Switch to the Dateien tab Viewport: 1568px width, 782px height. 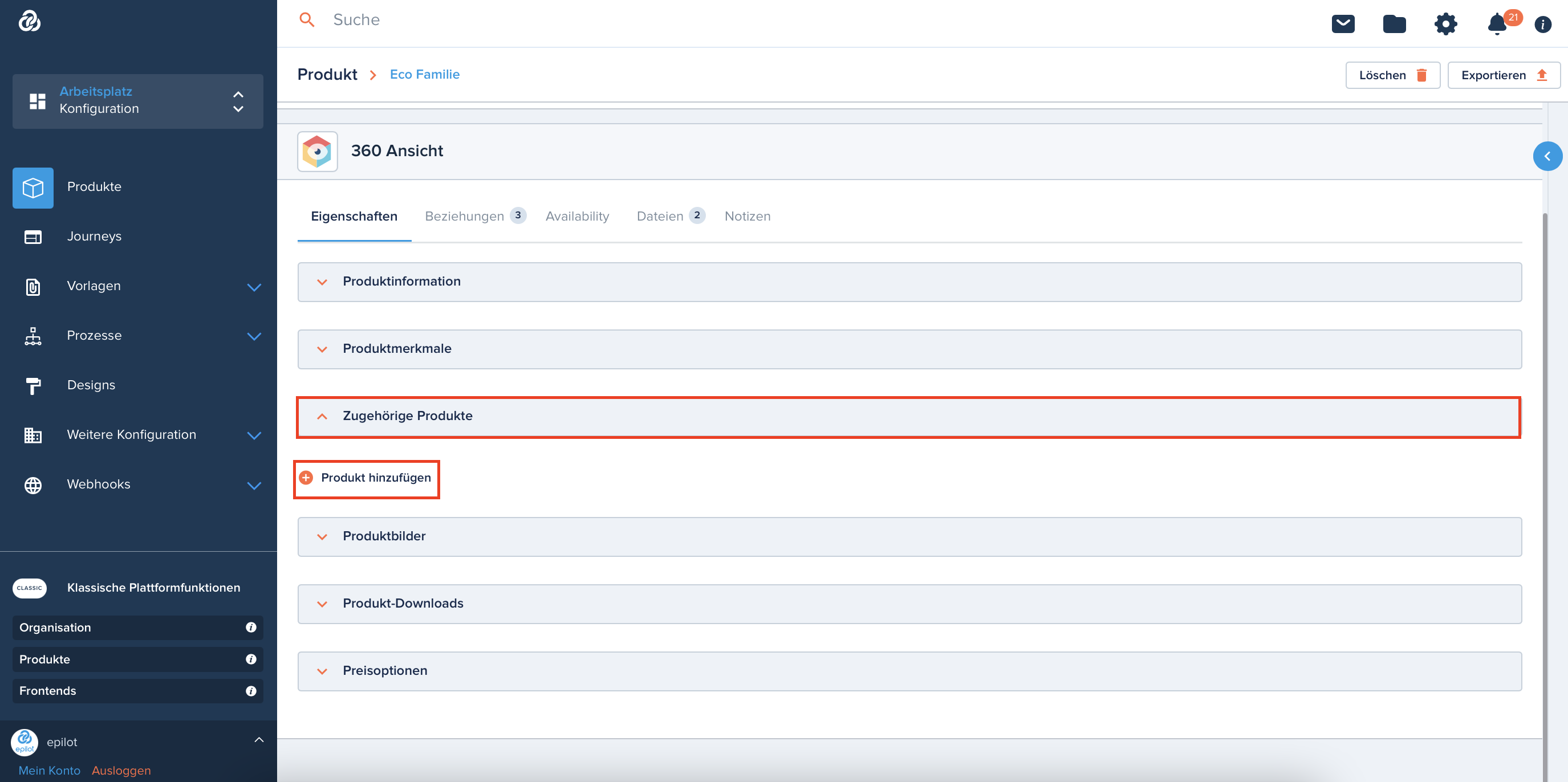tap(670, 216)
